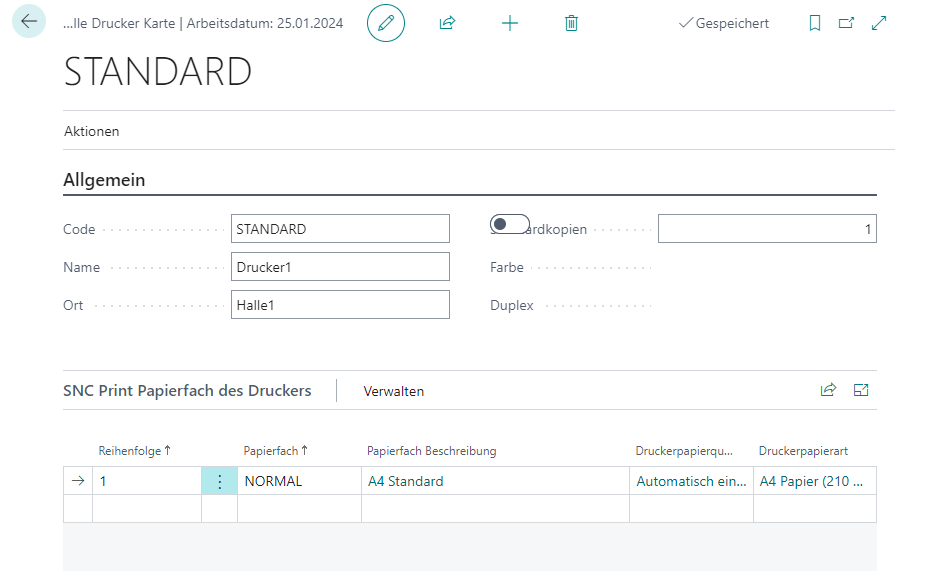937x571 pixels.
Task: Open card in new window icon
Action: [846, 22]
